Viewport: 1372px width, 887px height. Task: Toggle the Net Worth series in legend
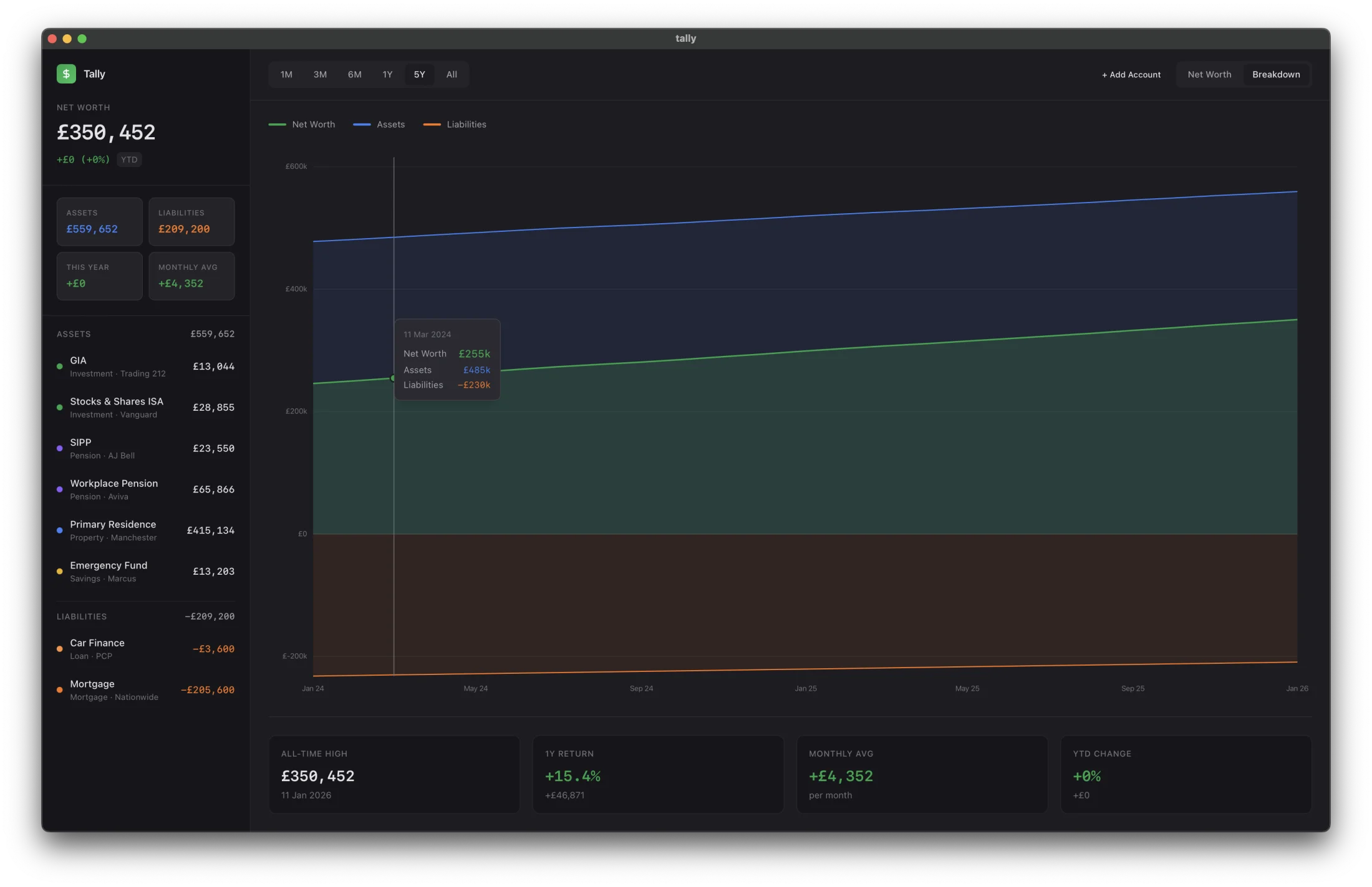pyautogui.click(x=302, y=125)
